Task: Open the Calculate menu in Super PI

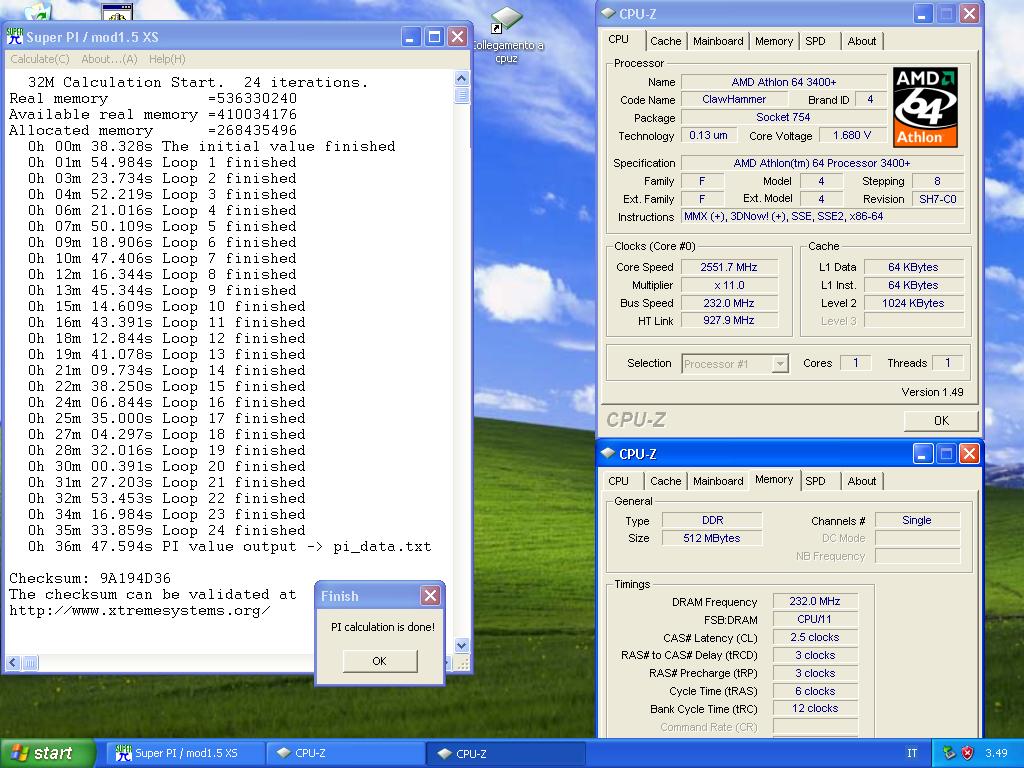Action: coord(40,59)
